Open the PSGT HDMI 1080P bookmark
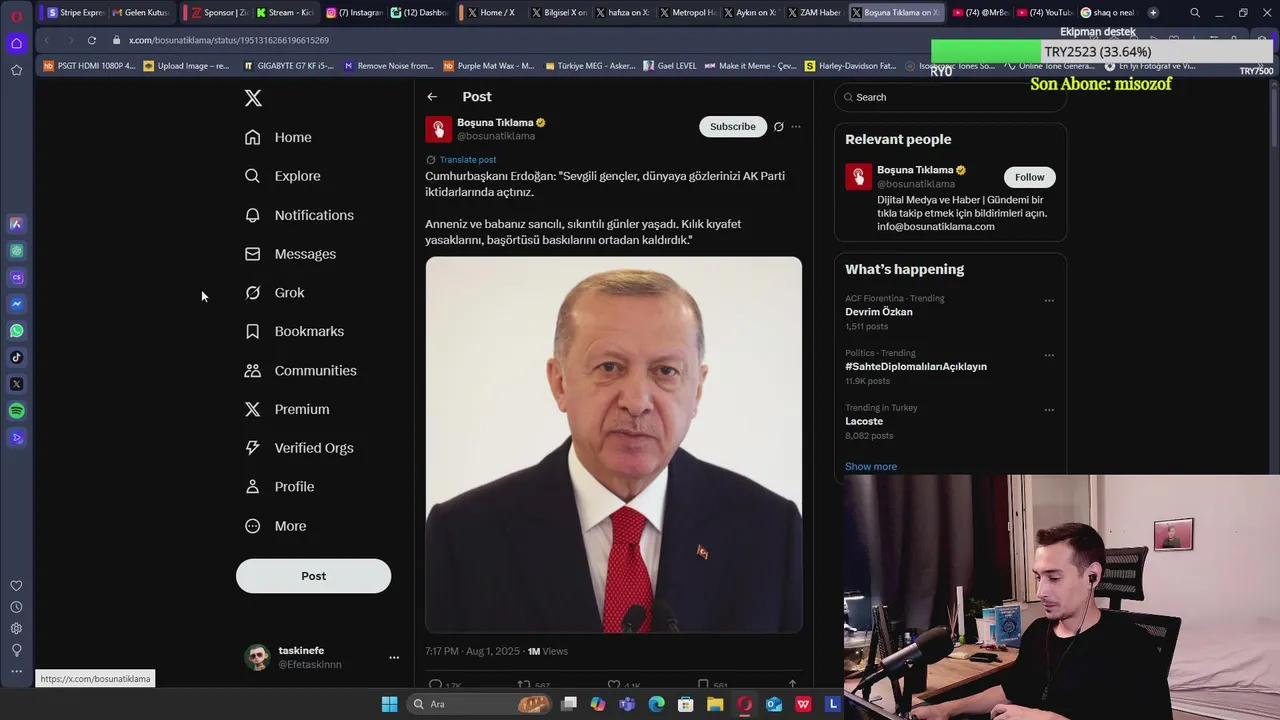Viewport: 1280px width, 720px height. tap(89, 66)
